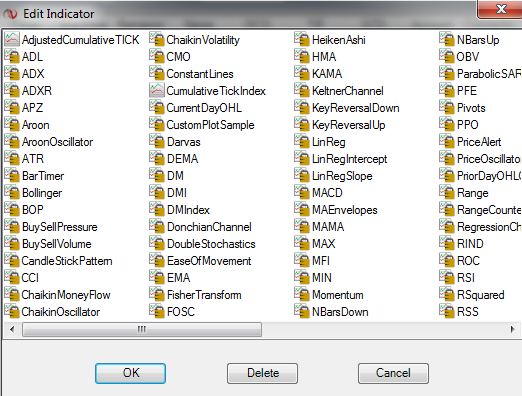The height and width of the screenshot is (396, 522).
Task: Pick KeyReversalDown from the list
Action: tap(356, 108)
